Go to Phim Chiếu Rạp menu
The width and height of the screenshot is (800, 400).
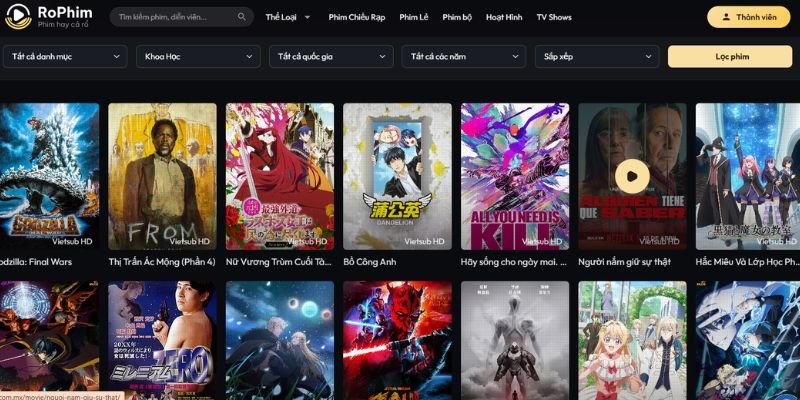357,17
